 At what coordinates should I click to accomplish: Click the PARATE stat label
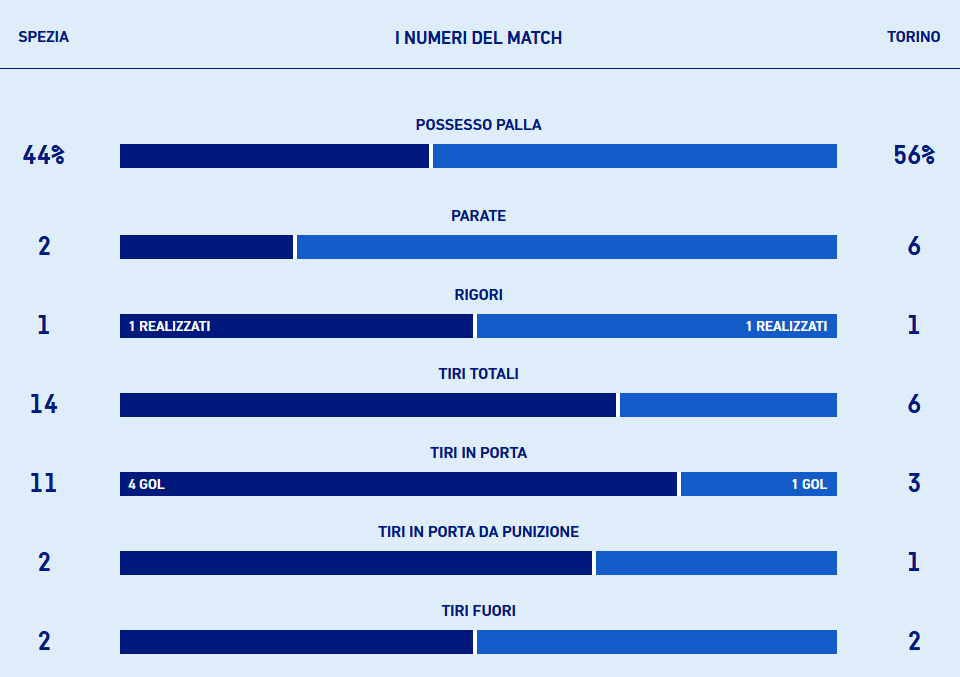click(x=478, y=216)
